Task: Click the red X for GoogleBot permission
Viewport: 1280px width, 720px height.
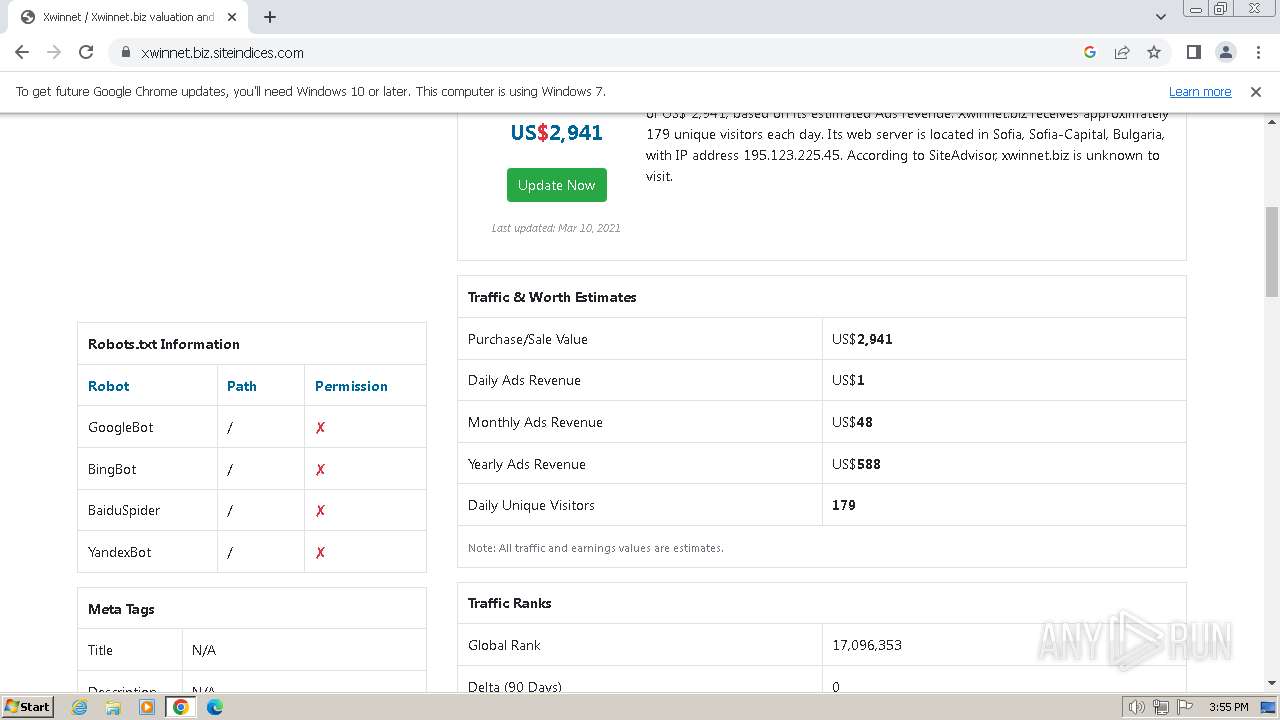Action: (320, 428)
